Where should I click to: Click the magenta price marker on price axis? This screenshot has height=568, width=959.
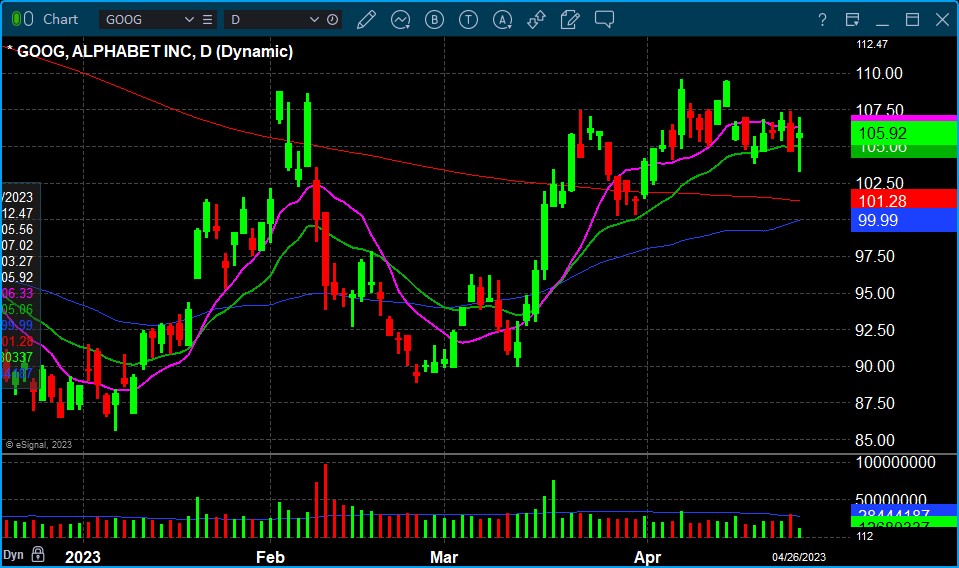coord(903,117)
